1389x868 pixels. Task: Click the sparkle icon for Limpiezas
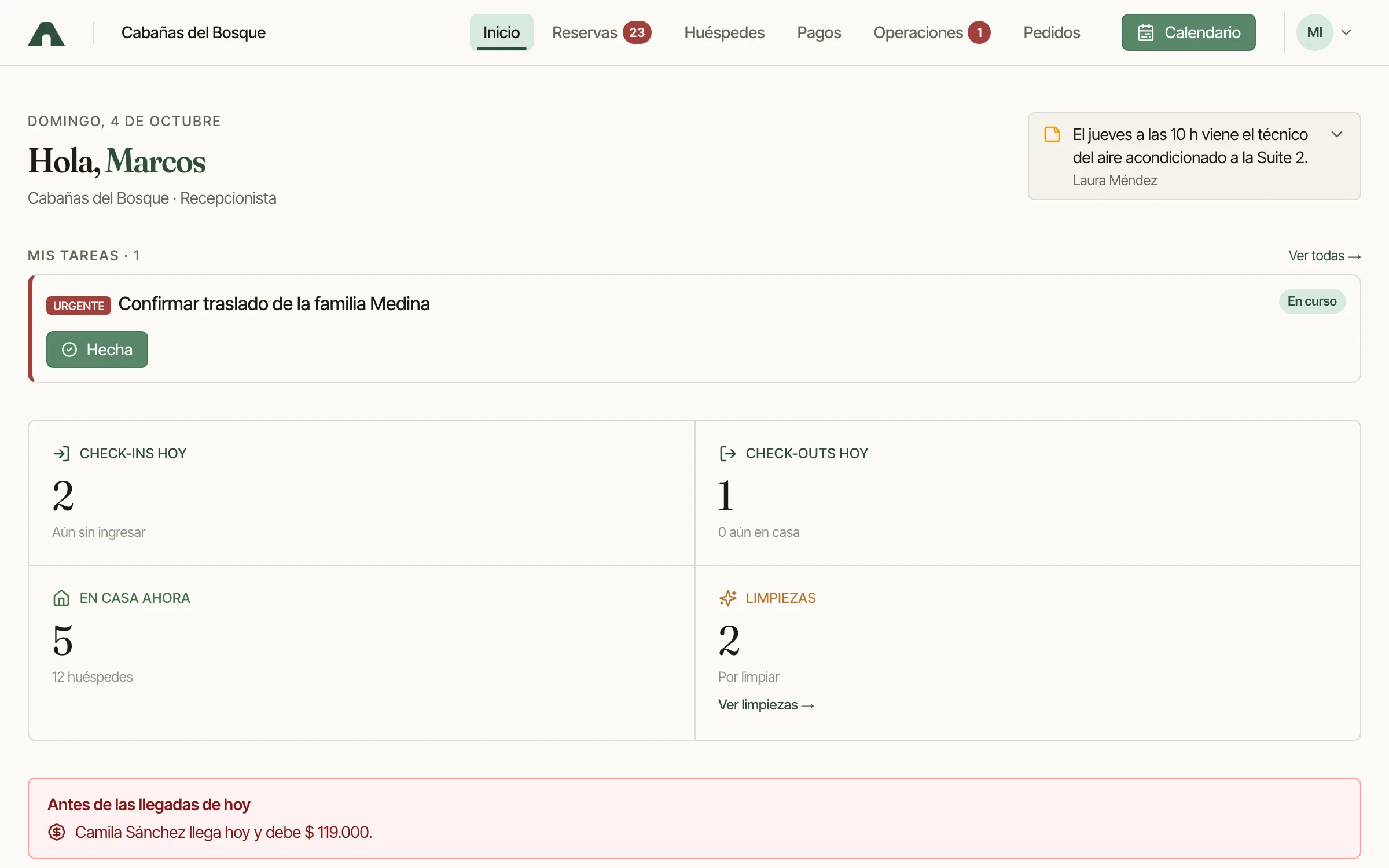point(727,598)
